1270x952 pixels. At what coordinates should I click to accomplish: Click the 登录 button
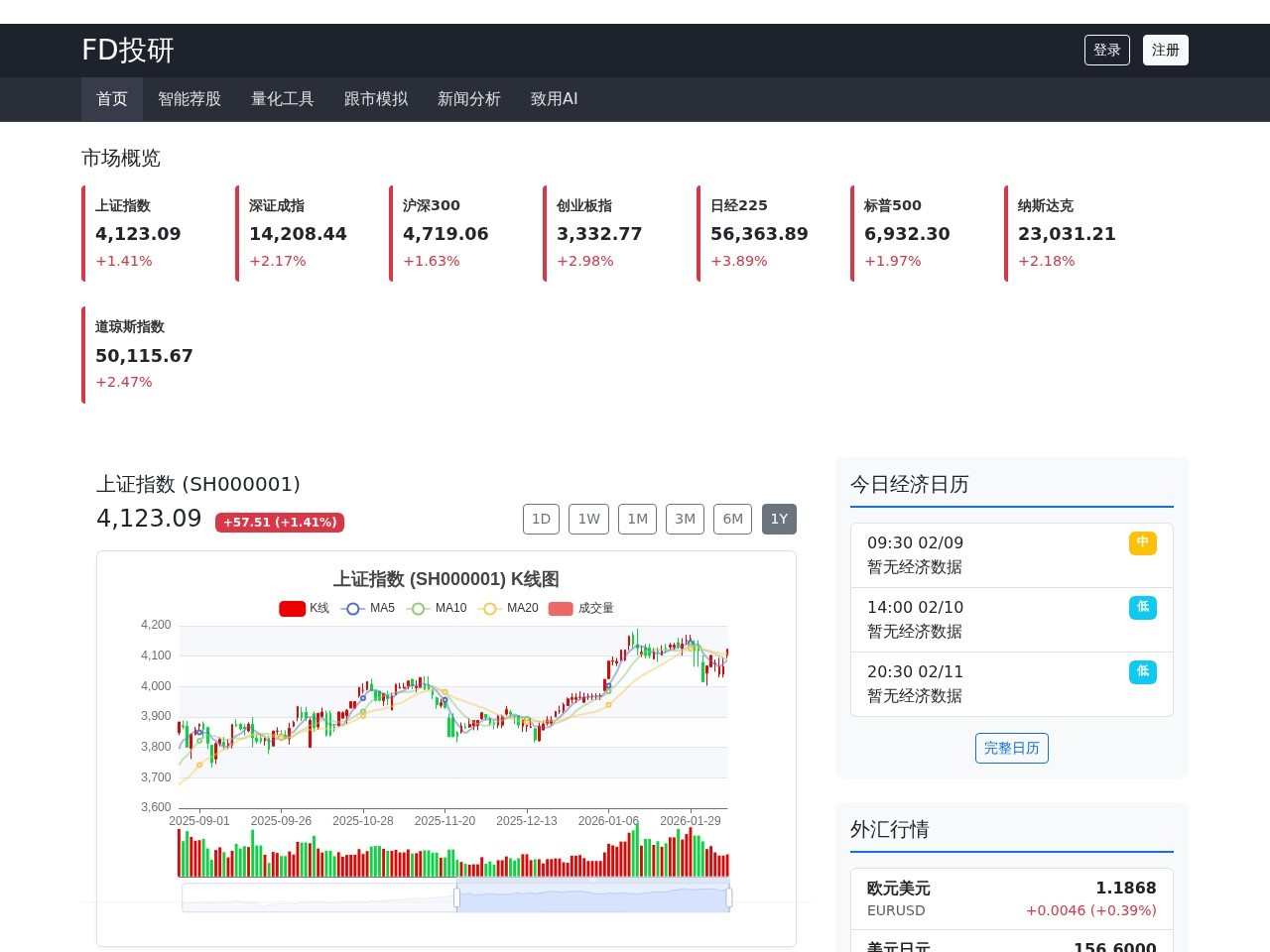pyautogui.click(x=1107, y=51)
